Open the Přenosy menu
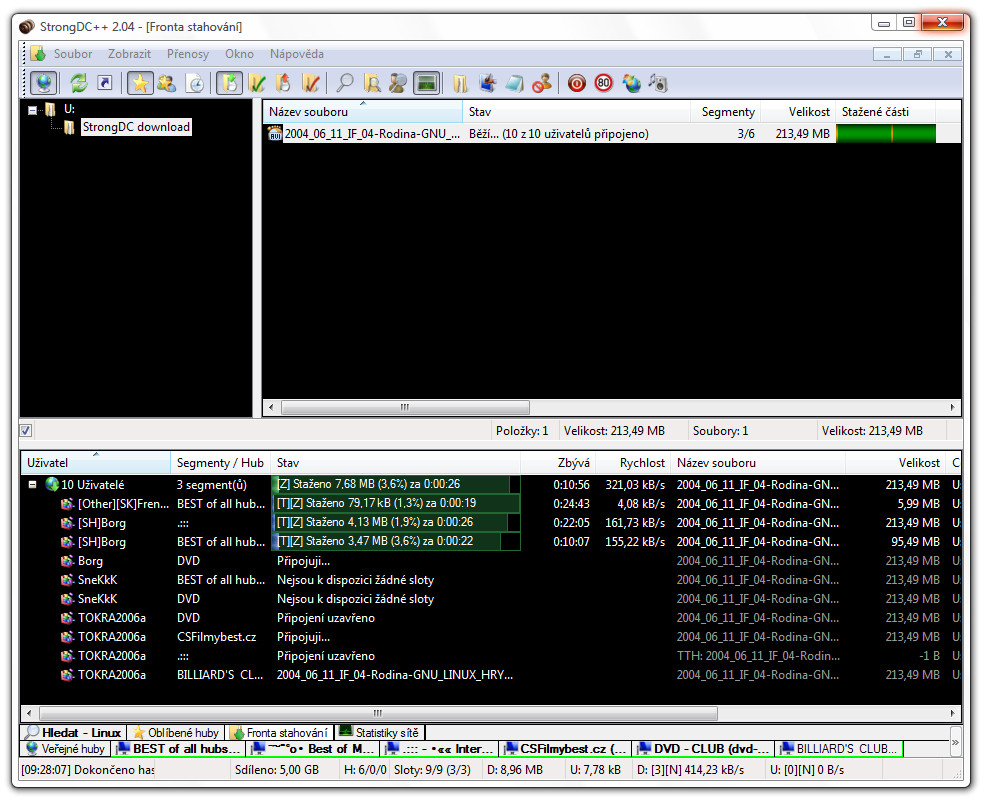The width and height of the screenshot is (985, 801). 188,54
